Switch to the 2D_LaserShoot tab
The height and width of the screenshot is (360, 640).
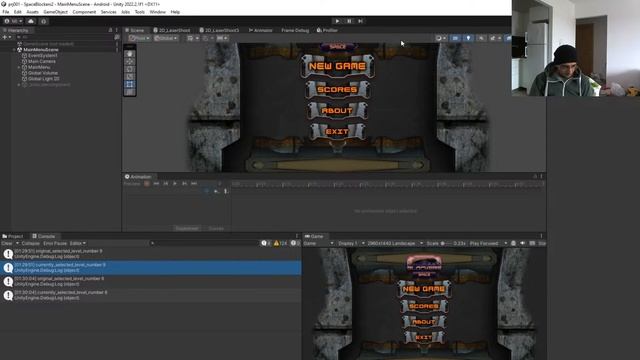(172, 30)
